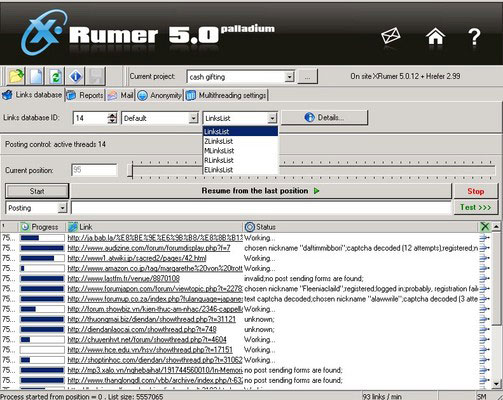The image size is (503, 400).
Task: Click the arrow icon on diendanlaocai.com row
Action: coord(484,329)
